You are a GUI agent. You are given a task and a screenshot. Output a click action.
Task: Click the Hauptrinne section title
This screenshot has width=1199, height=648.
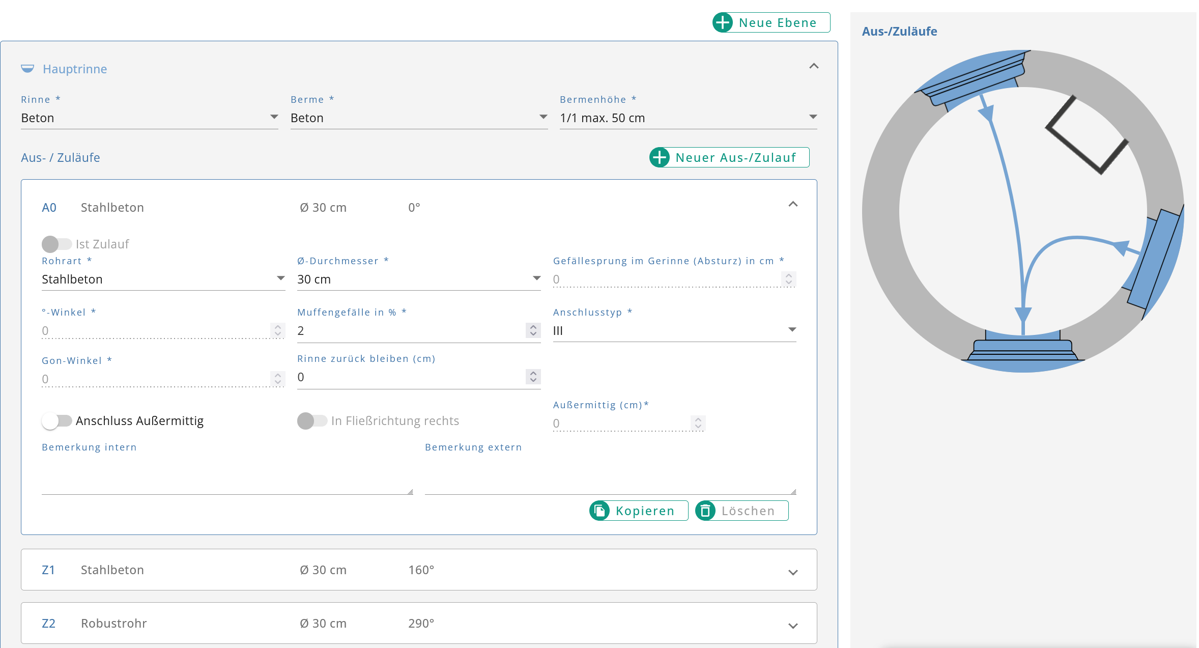(x=75, y=69)
